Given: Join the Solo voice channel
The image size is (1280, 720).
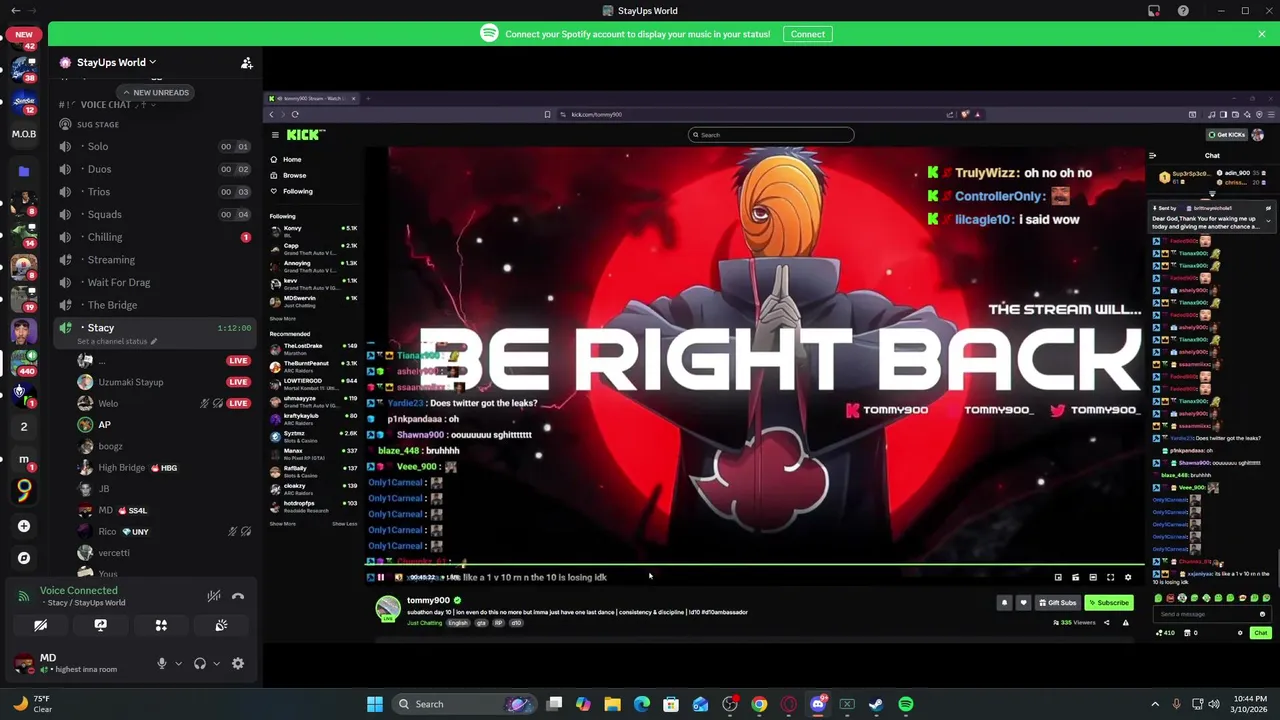Looking at the screenshot, I should coord(155,146).
